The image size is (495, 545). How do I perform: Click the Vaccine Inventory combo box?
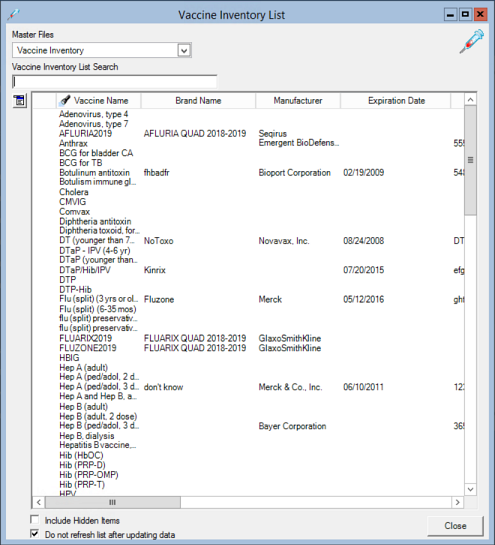click(102, 50)
